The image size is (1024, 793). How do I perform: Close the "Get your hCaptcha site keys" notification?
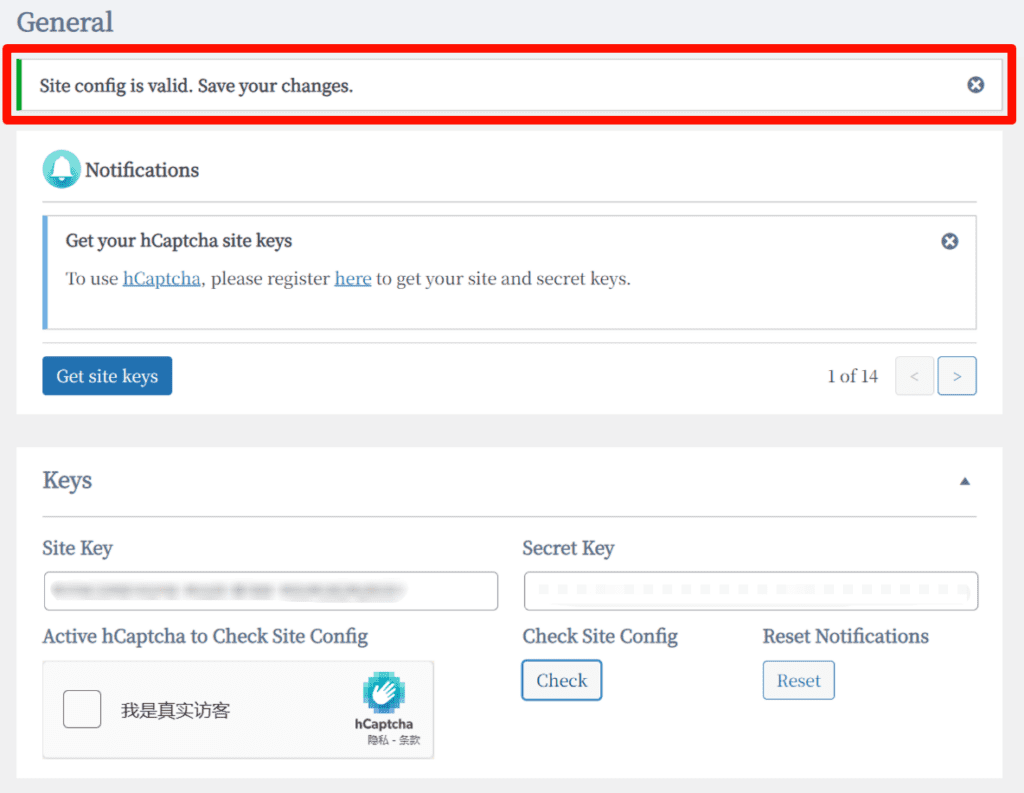pos(950,241)
